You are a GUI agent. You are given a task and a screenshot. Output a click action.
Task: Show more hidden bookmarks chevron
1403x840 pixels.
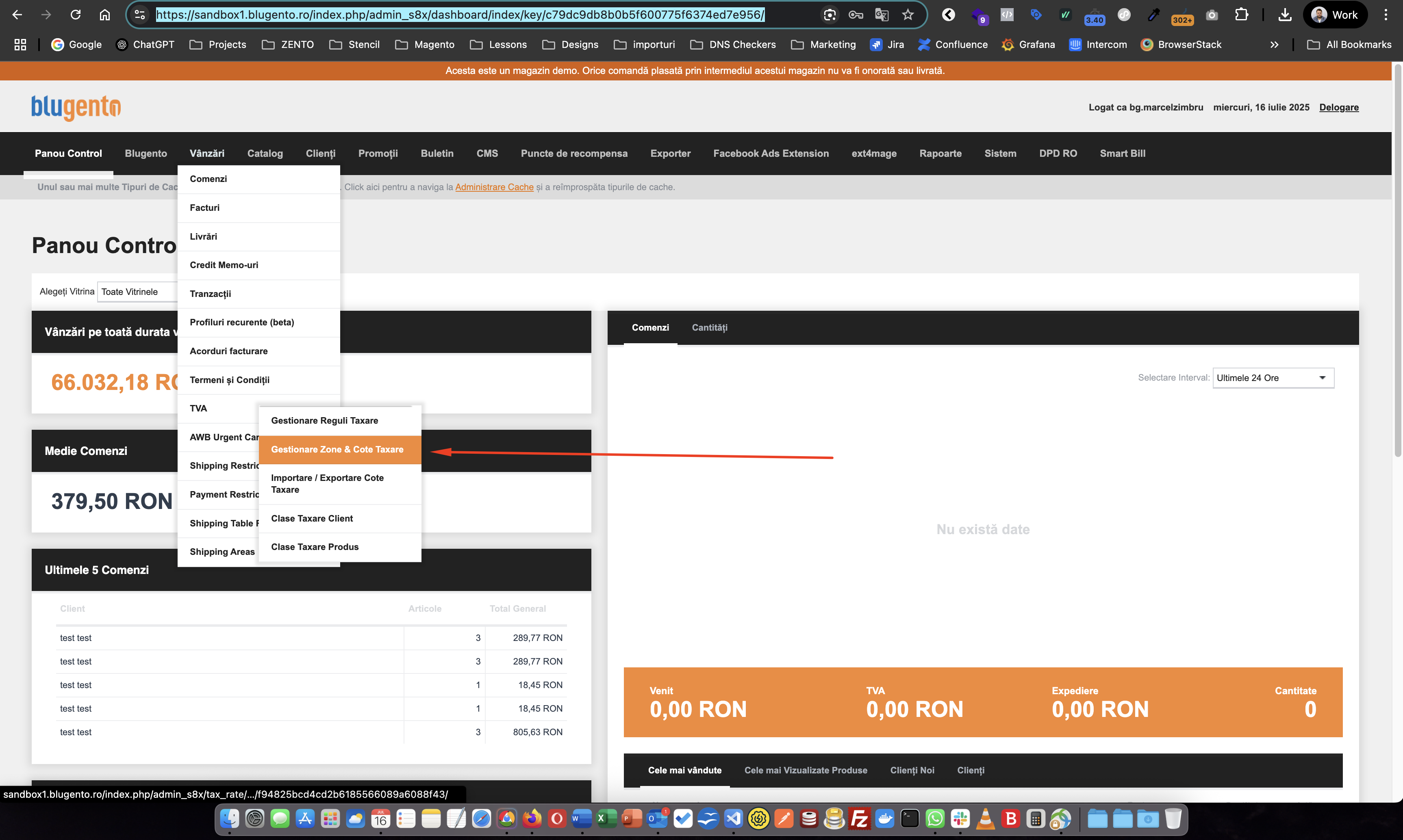pos(1274,44)
